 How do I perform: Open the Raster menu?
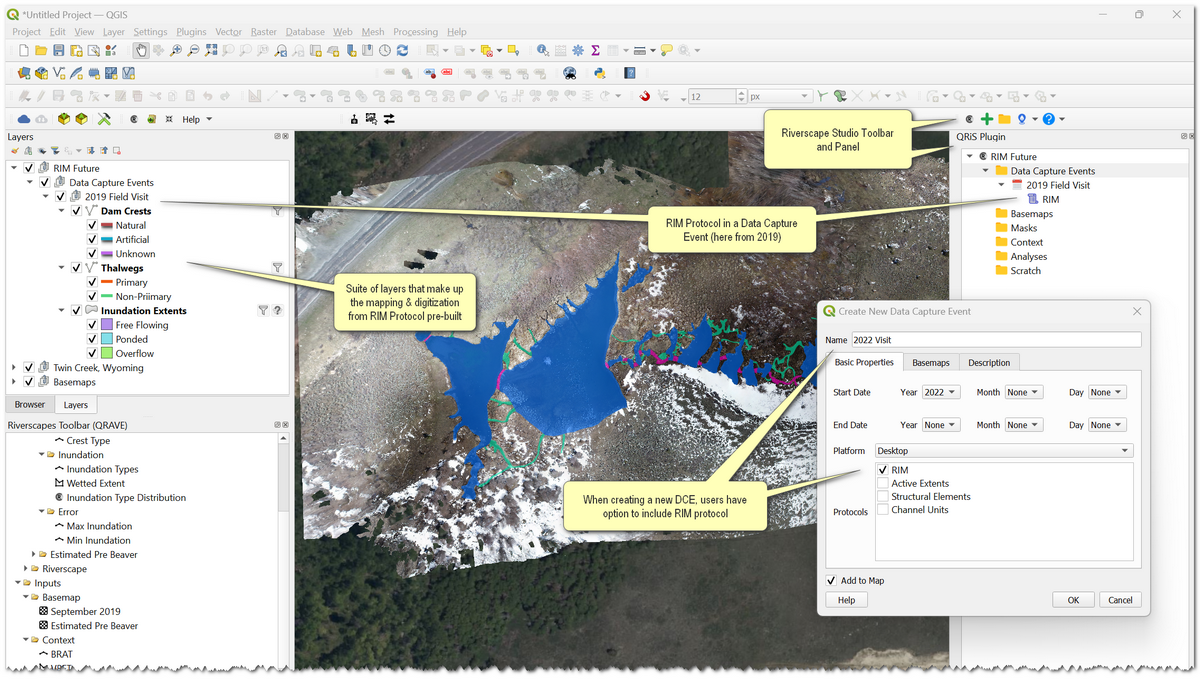tap(264, 32)
